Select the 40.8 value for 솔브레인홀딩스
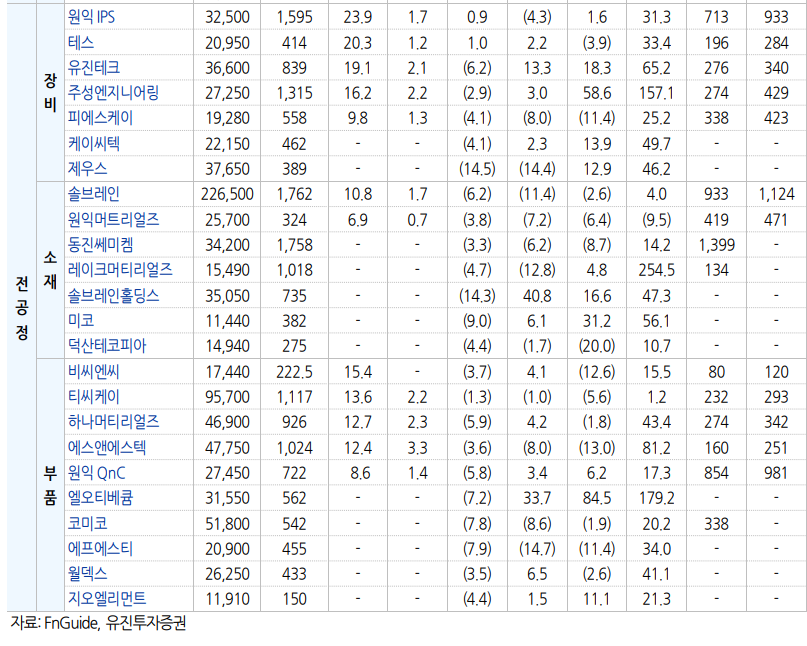The image size is (807, 646). pyautogui.click(x=537, y=296)
